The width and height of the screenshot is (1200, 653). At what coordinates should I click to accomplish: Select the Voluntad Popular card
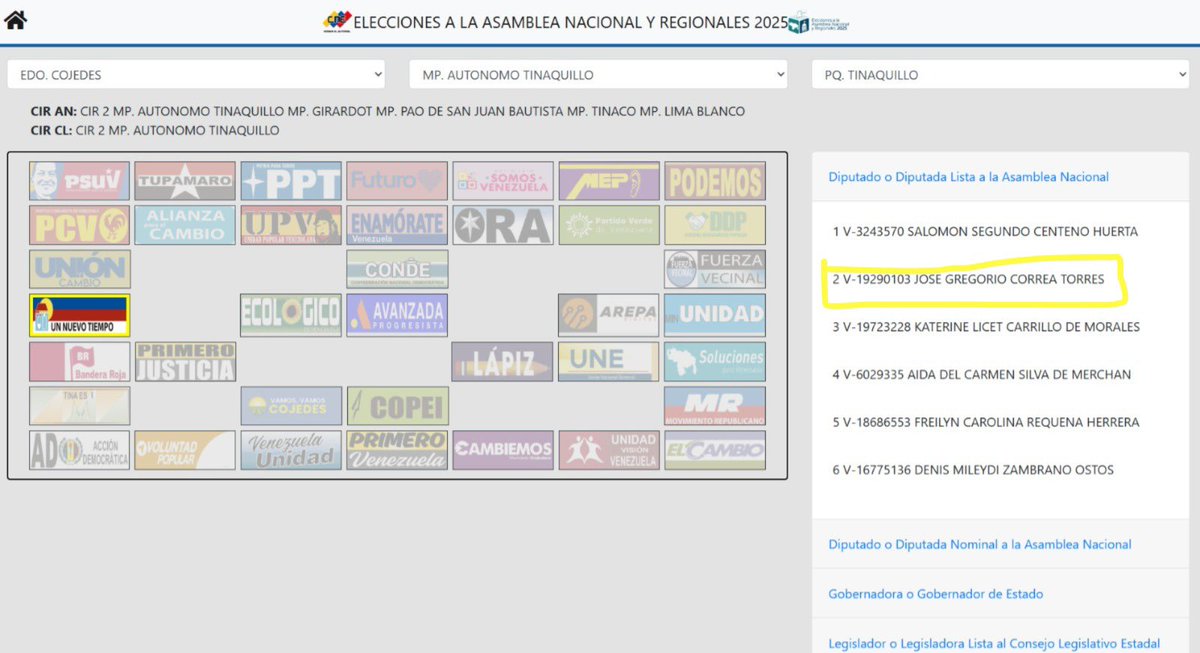185,449
